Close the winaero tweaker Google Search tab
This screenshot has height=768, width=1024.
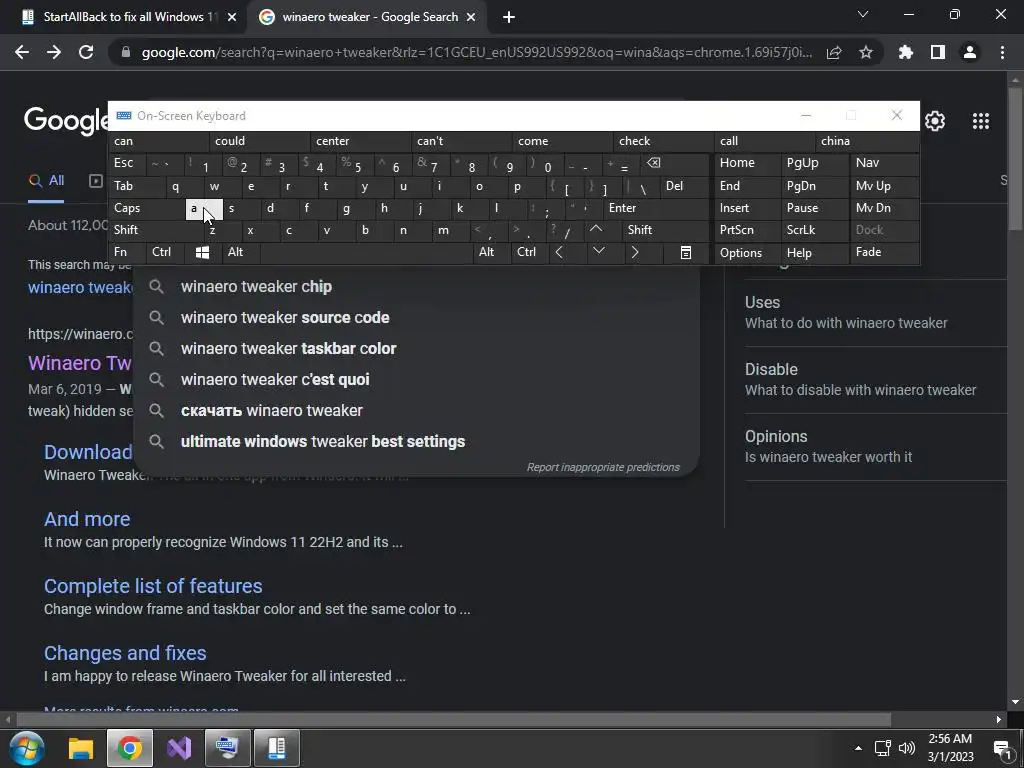[x=471, y=17]
